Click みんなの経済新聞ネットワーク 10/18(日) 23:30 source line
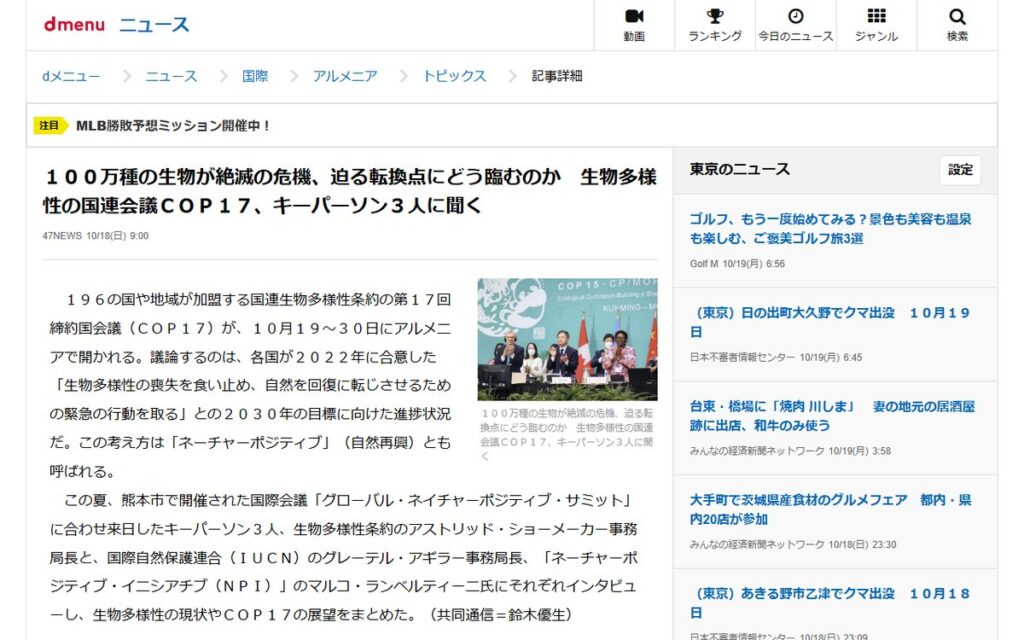Screen dimensions: 1024x640 (793, 544)
